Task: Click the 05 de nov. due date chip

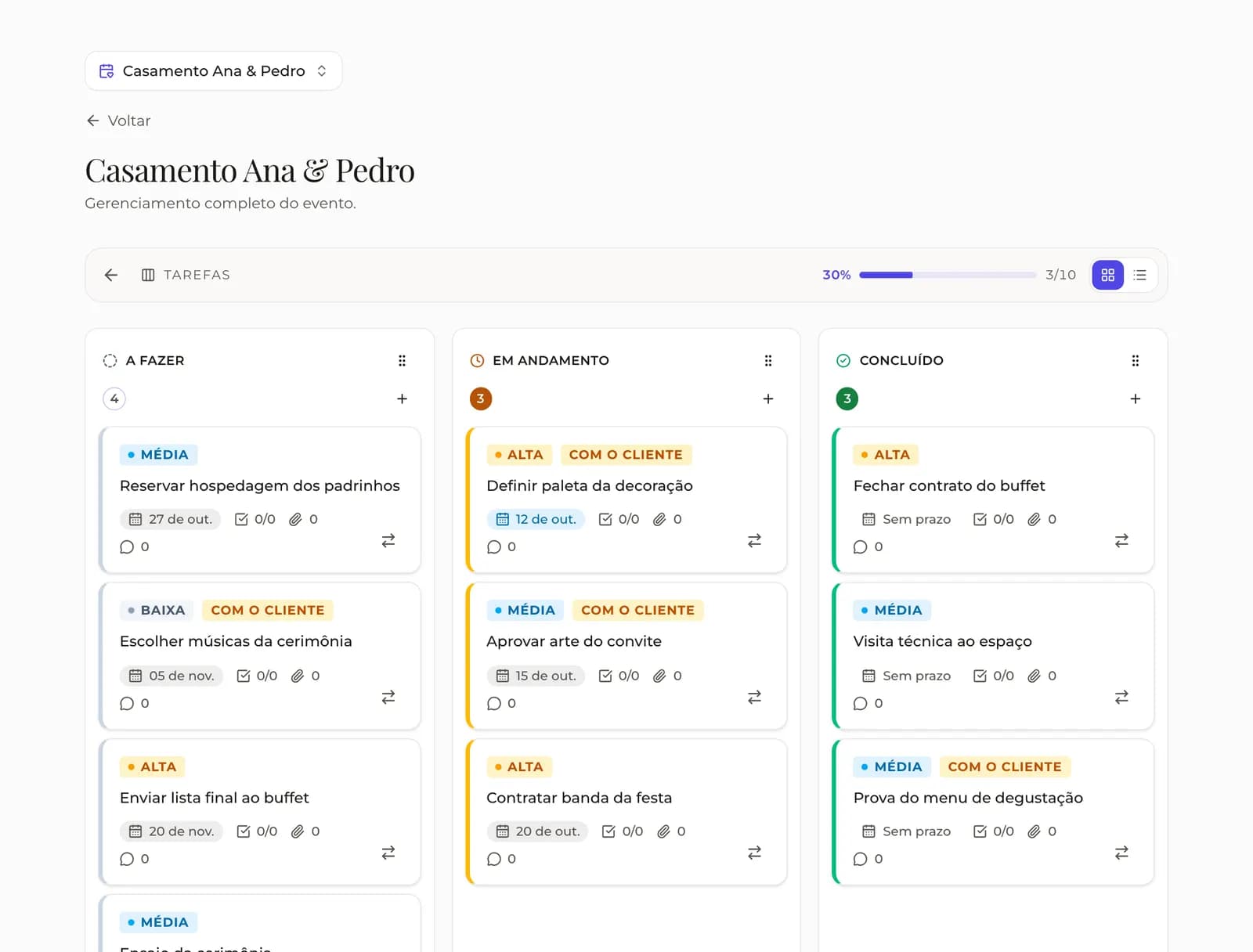Action: (x=172, y=676)
